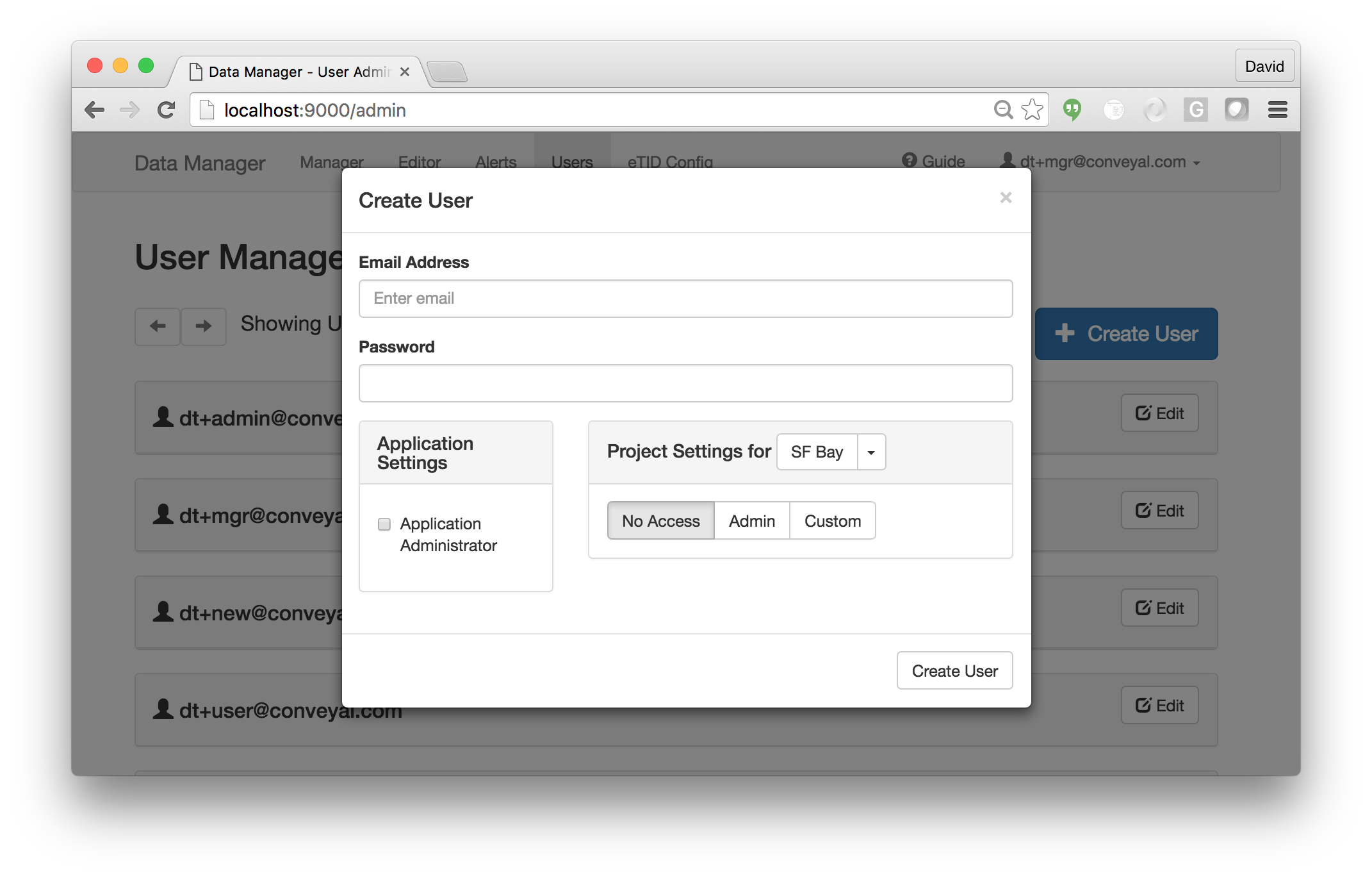Reload the page
1372x878 pixels.
(x=167, y=110)
